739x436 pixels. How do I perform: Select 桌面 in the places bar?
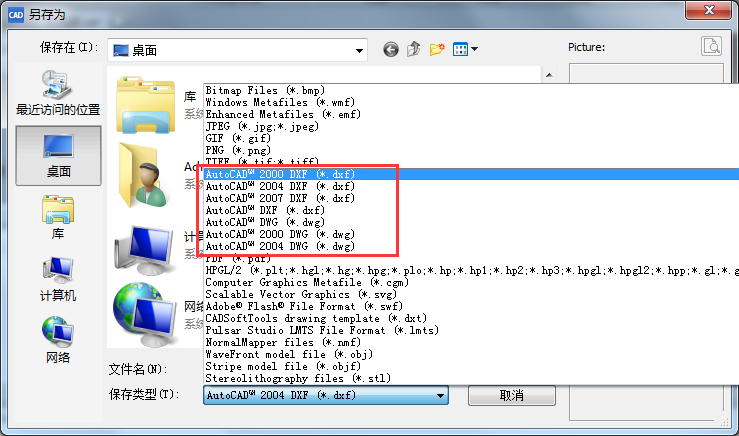point(58,155)
